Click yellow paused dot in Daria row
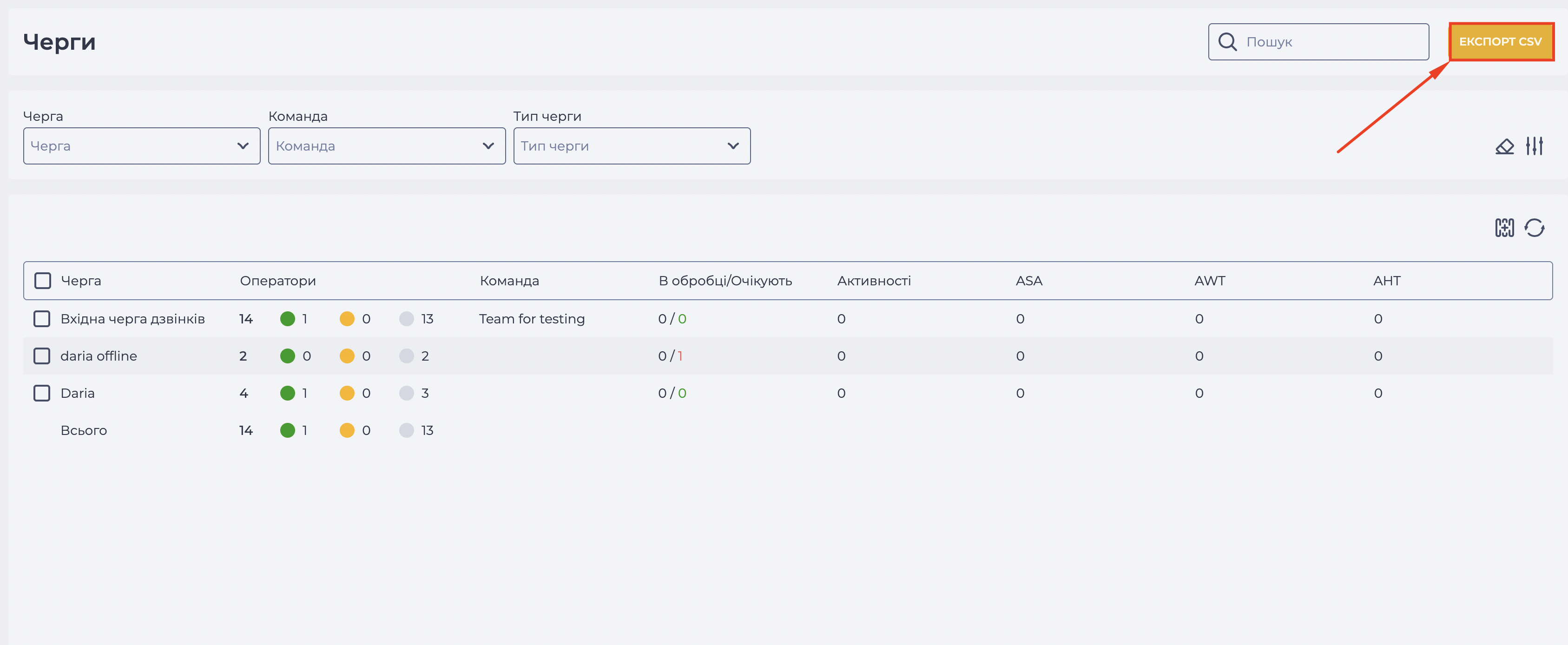1568x645 pixels. pyautogui.click(x=347, y=393)
